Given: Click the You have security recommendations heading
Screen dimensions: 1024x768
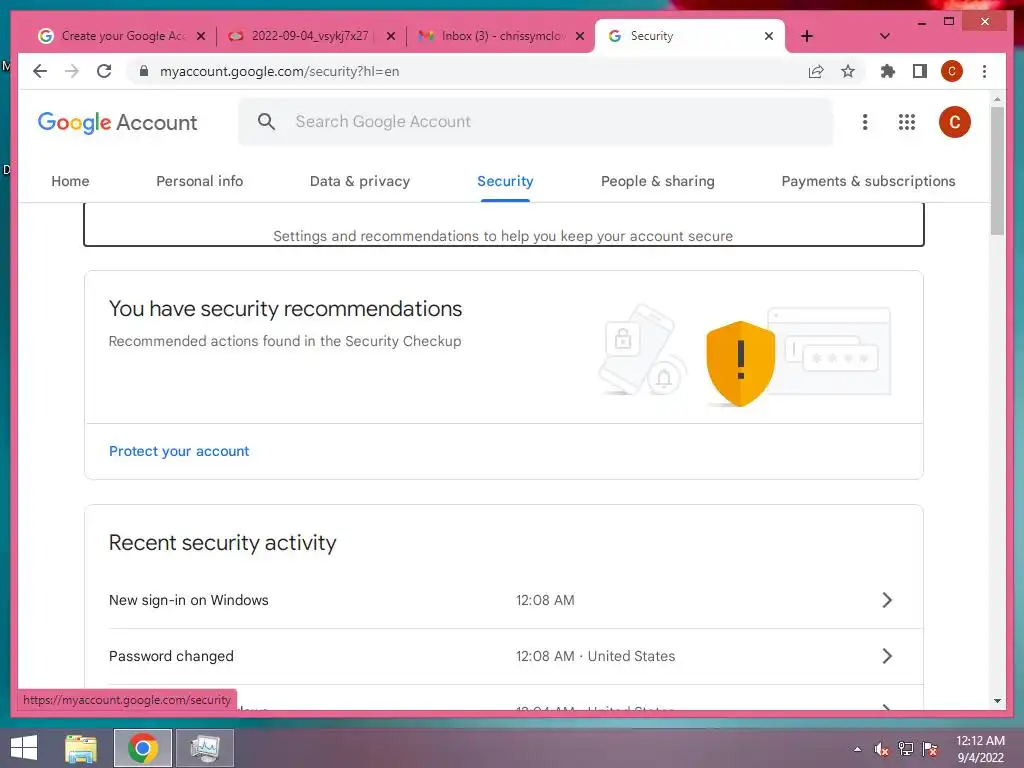Looking at the screenshot, I should click(x=285, y=309).
